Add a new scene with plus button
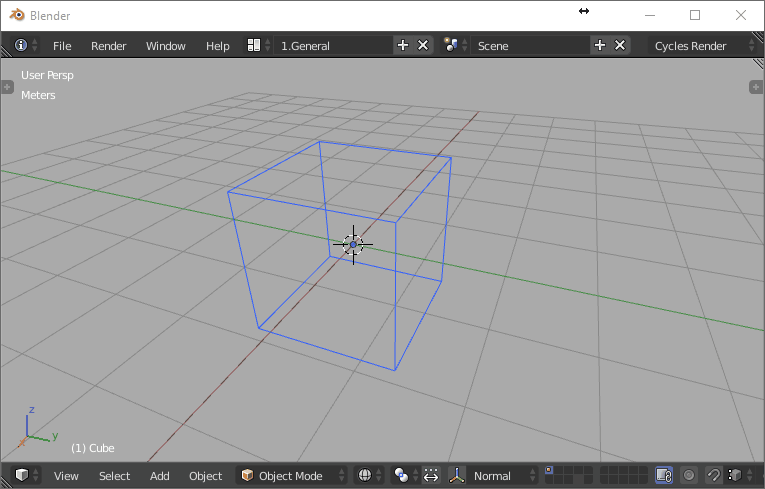765x489 pixels. click(x=600, y=45)
